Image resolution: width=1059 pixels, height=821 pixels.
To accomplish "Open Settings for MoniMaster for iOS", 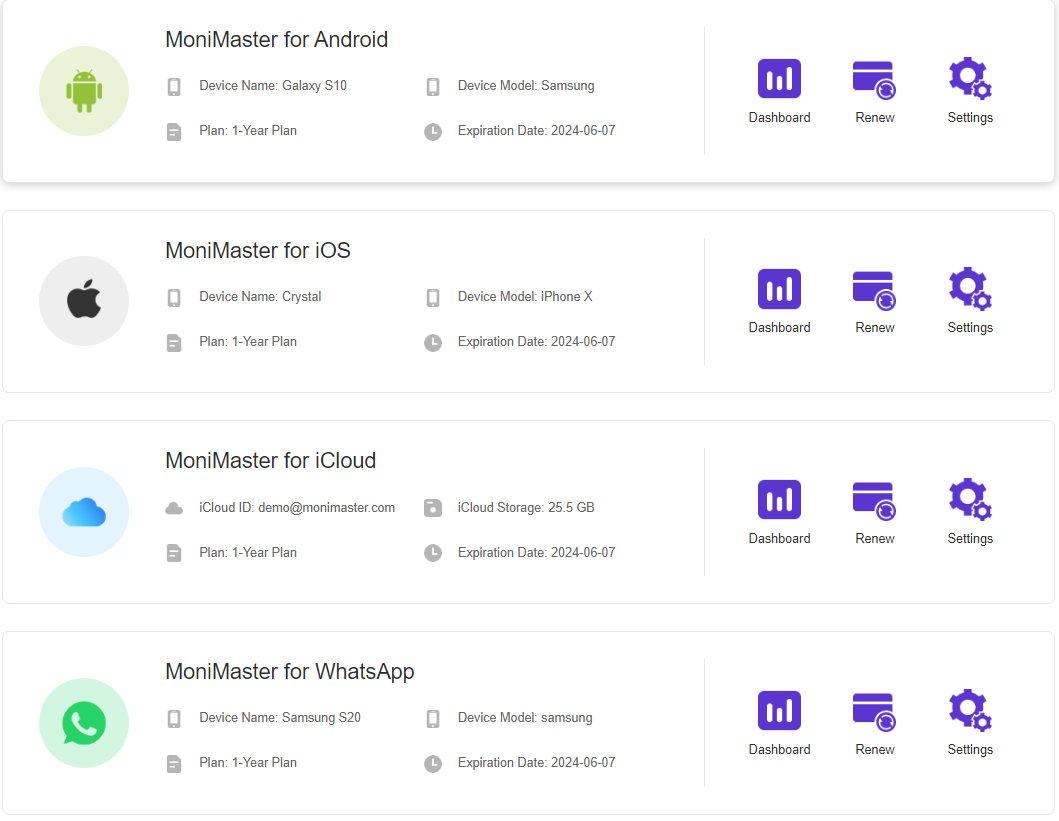I will coord(969,289).
